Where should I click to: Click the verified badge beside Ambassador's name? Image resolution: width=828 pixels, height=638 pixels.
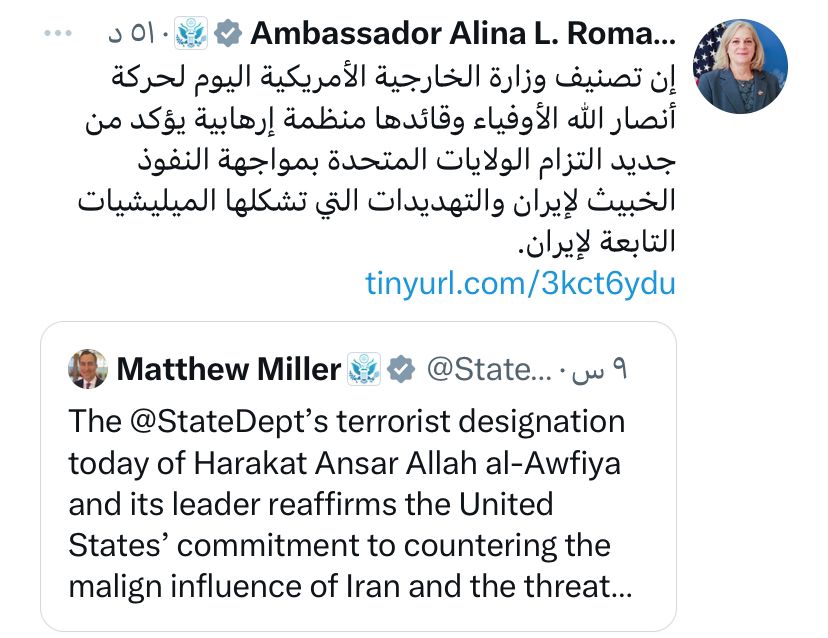(229, 34)
